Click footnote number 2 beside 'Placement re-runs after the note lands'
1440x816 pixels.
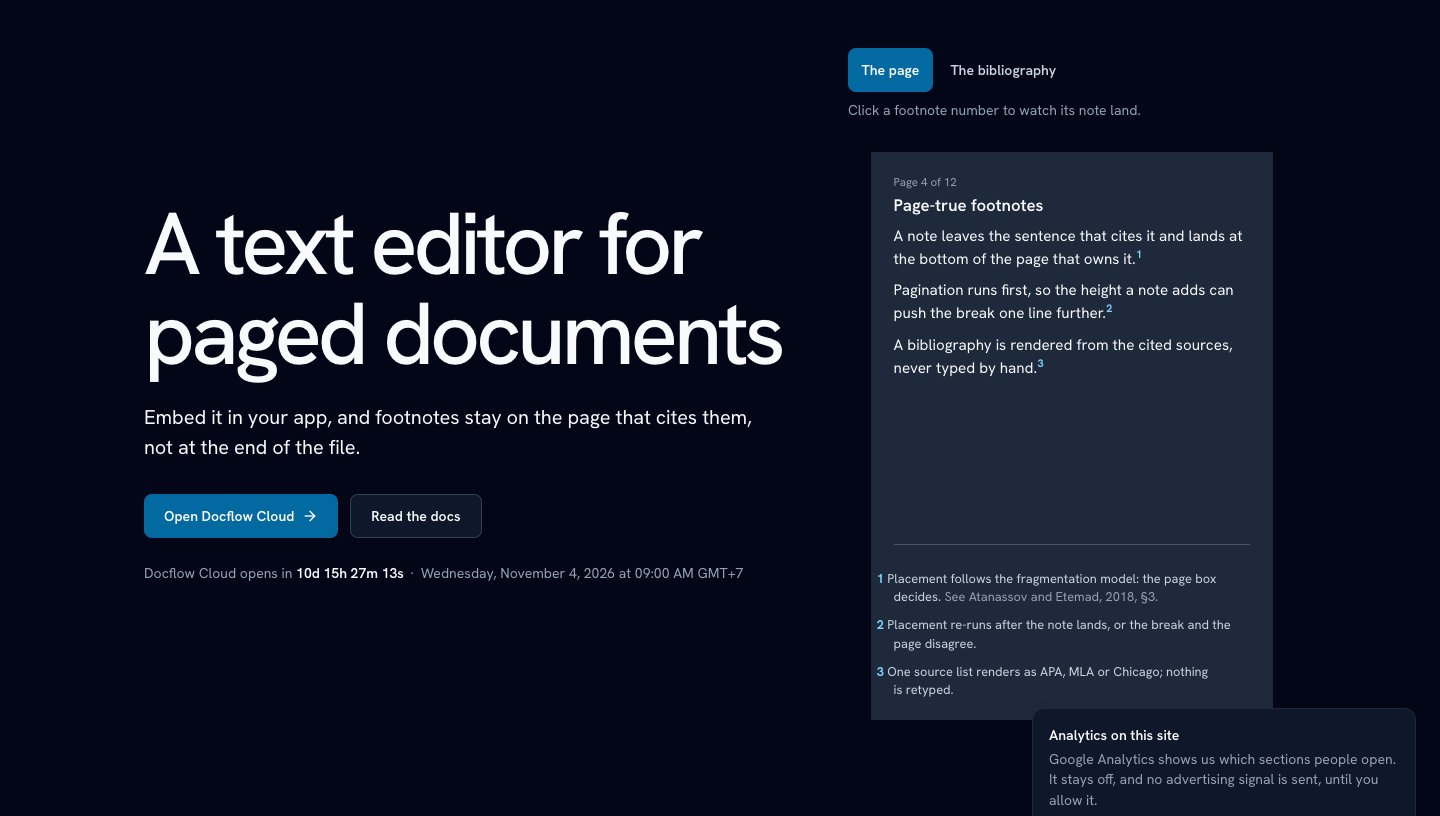[880, 625]
